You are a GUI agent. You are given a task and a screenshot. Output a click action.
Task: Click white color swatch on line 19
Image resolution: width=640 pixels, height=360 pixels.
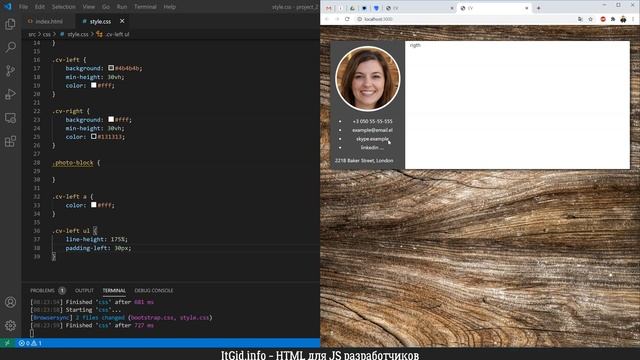coord(93,85)
